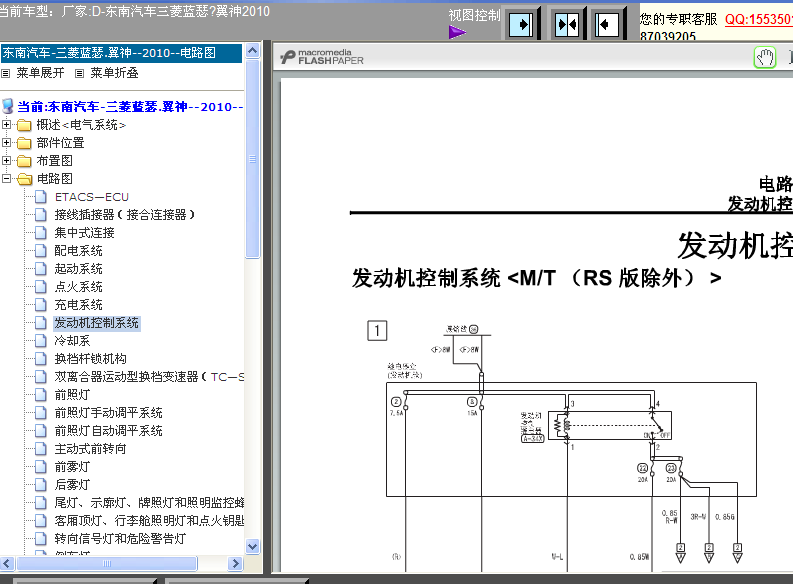Expand the 概述<电气系统> folder
This screenshot has height=584, width=793.
[6, 124]
